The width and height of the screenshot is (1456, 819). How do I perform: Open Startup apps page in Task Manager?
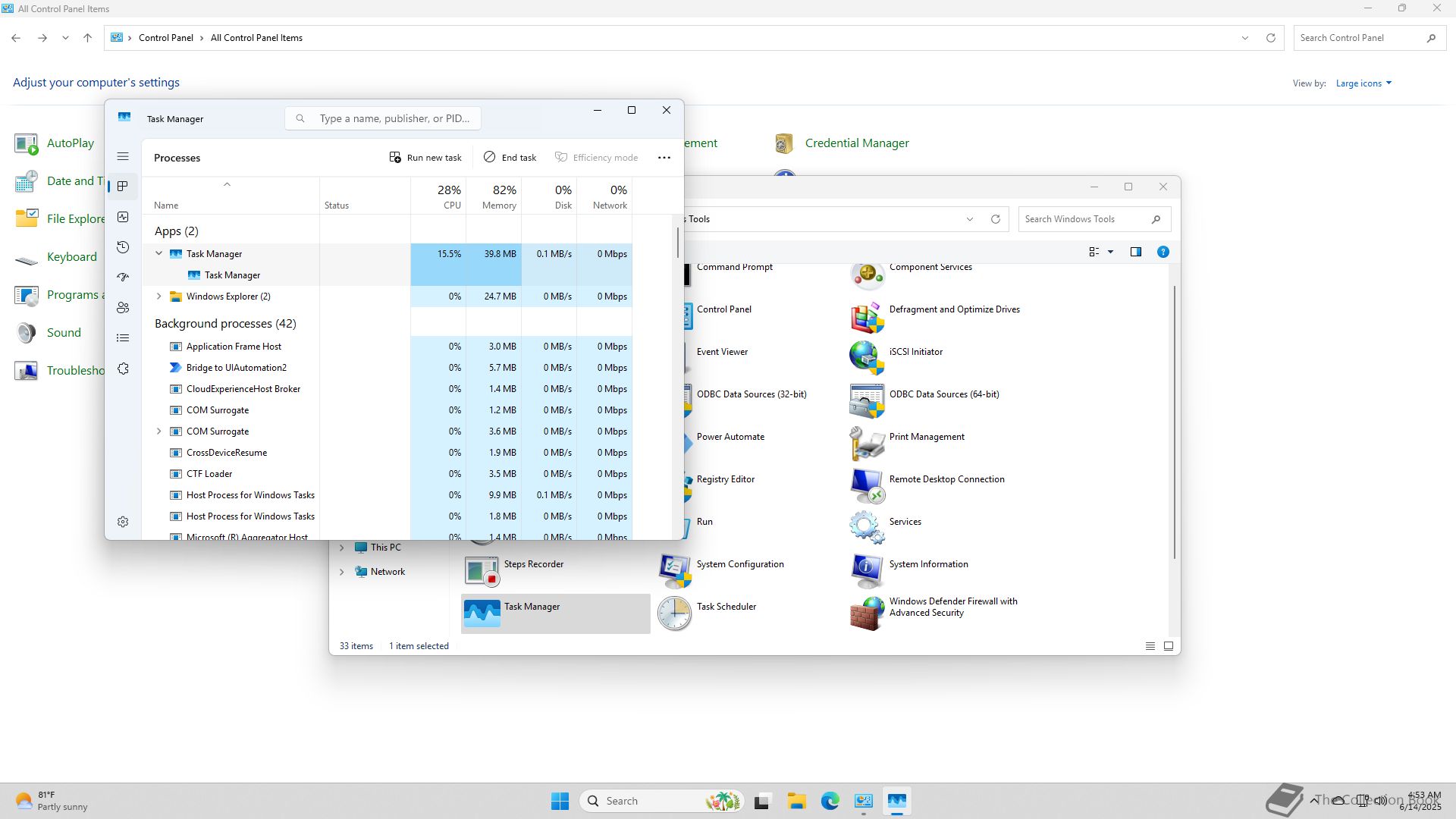[x=123, y=278]
